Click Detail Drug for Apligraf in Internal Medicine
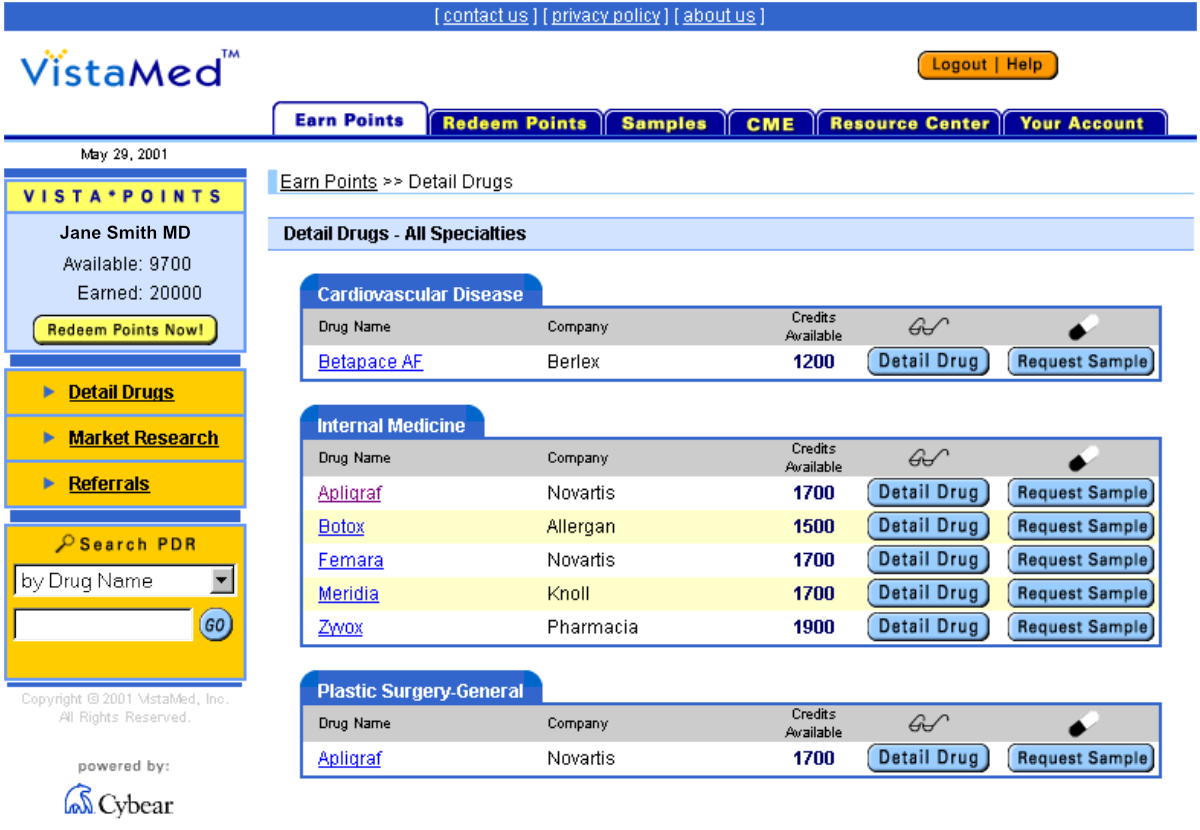This screenshot has width=1200, height=830. point(928,492)
